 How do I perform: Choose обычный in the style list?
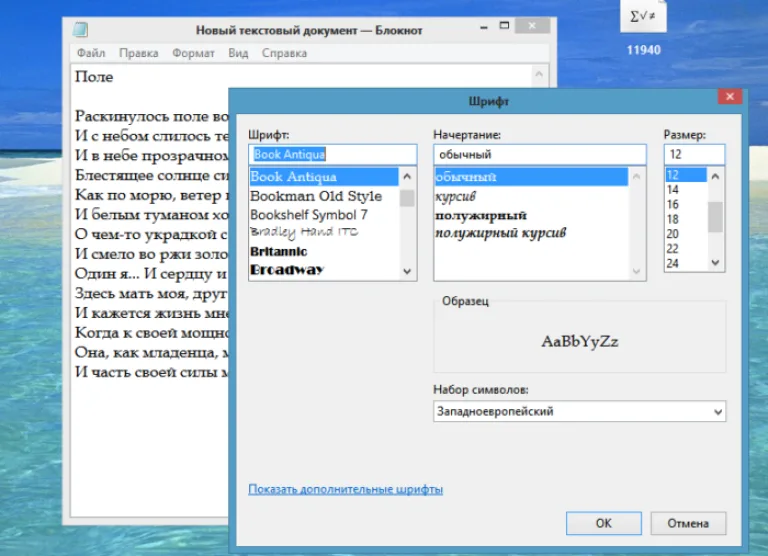531,177
